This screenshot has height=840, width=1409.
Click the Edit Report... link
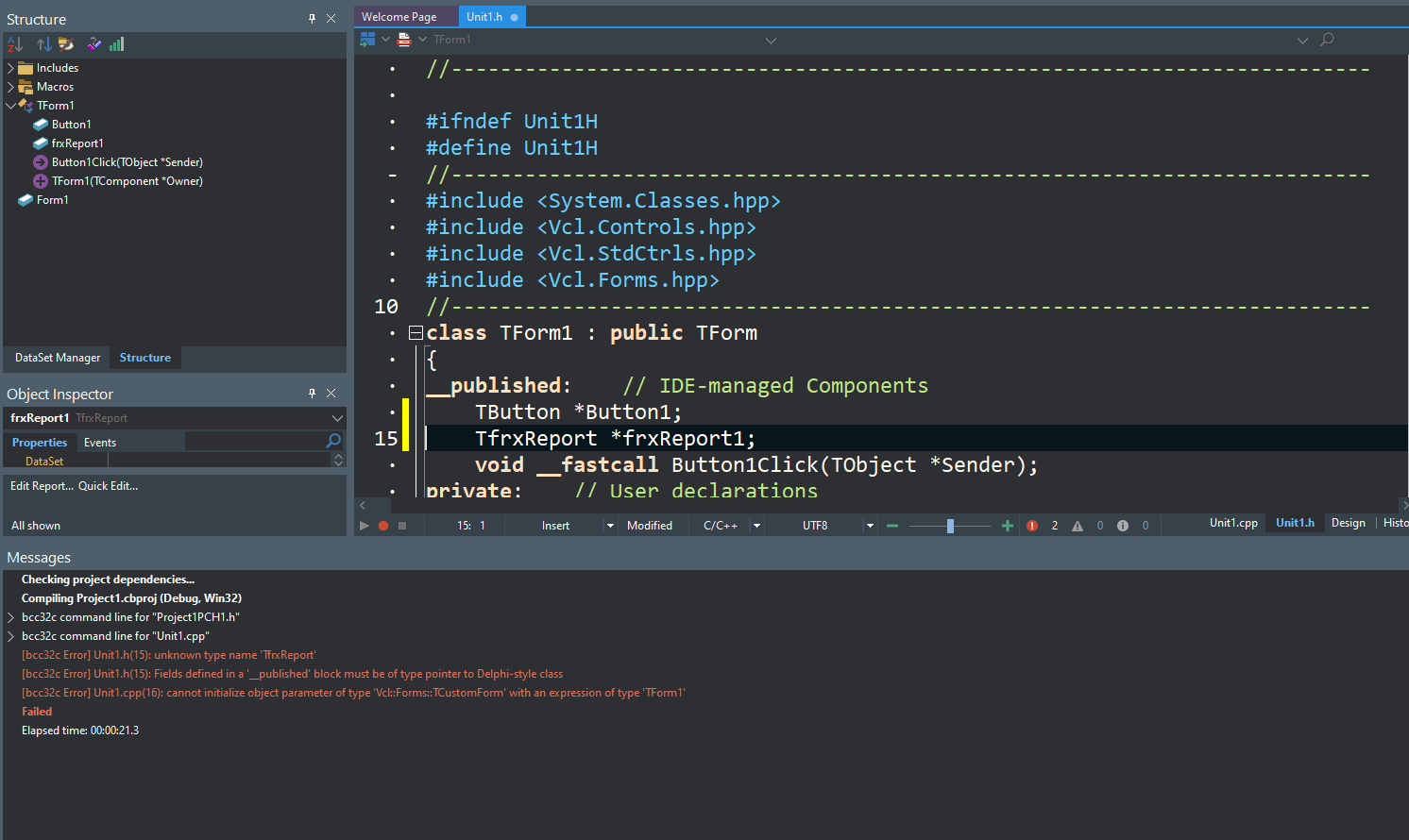[x=42, y=486]
